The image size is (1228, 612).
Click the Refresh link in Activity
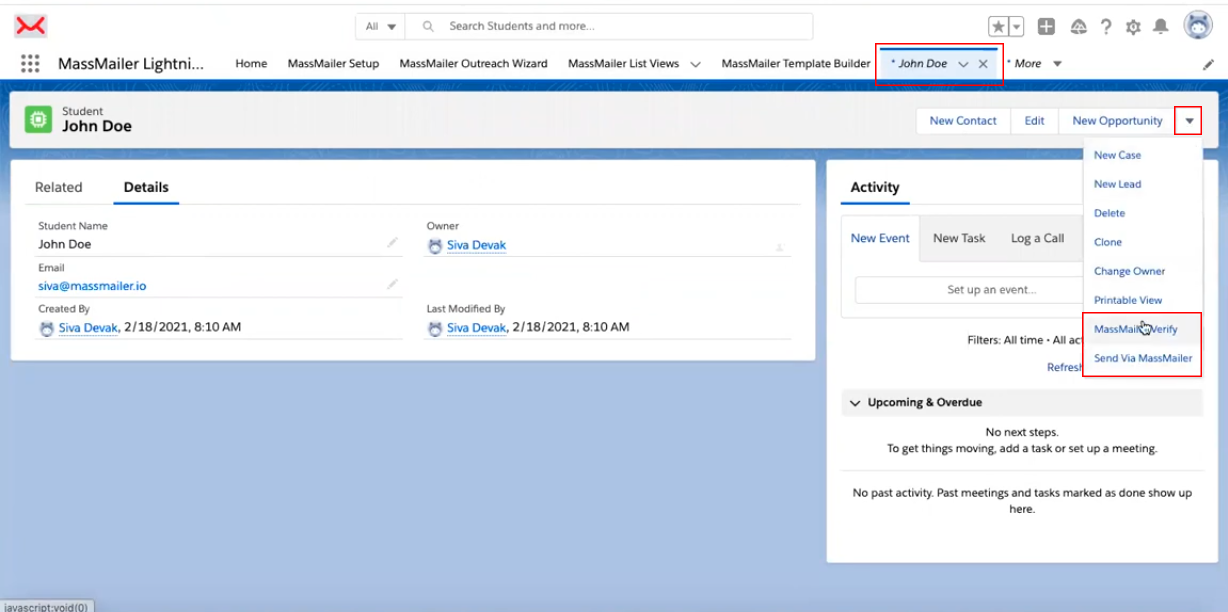tap(1065, 367)
